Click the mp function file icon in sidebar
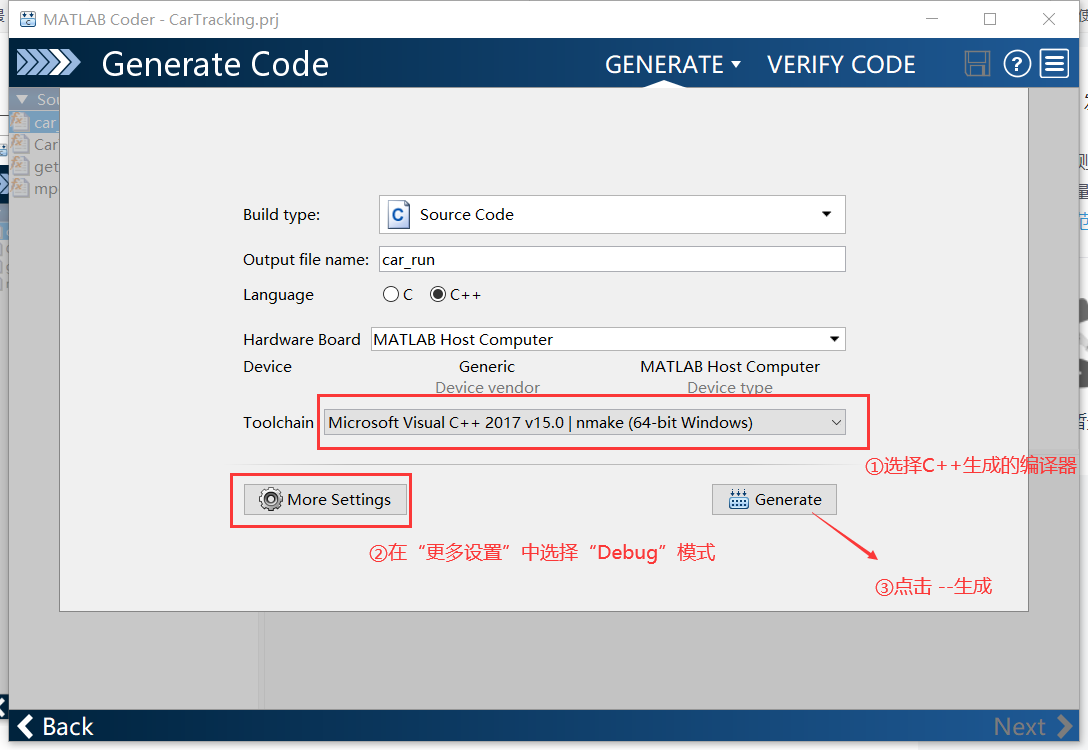 22,188
